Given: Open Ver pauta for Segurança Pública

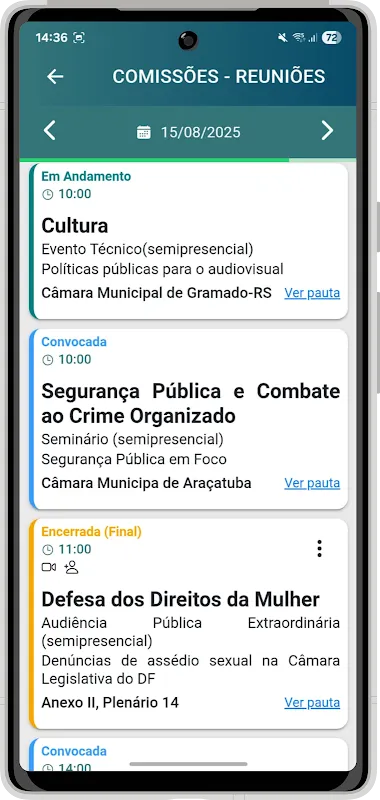Looking at the screenshot, I should (x=312, y=483).
